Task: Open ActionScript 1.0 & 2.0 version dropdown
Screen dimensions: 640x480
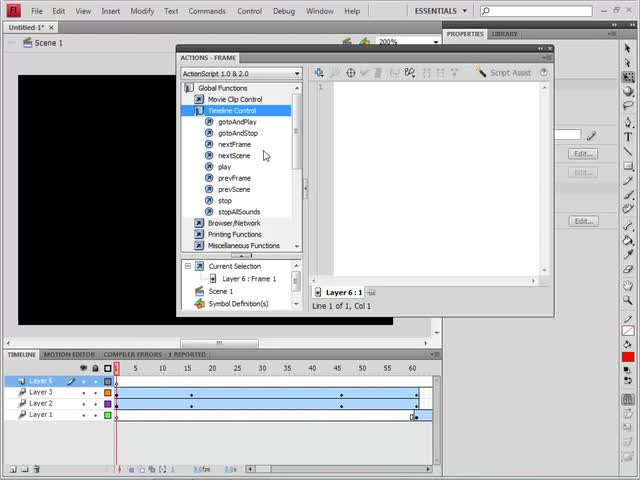Action: [241, 73]
